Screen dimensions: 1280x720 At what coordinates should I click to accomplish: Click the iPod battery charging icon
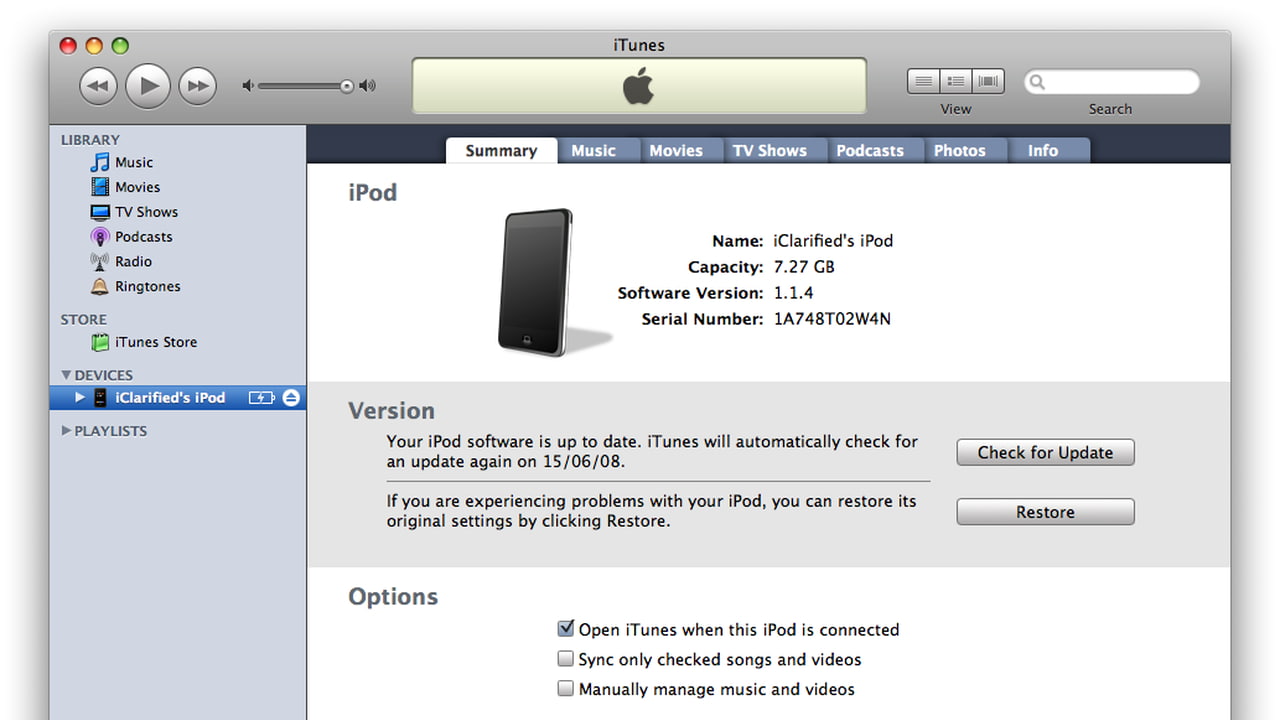pyautogui.click(x=261, y=397)
